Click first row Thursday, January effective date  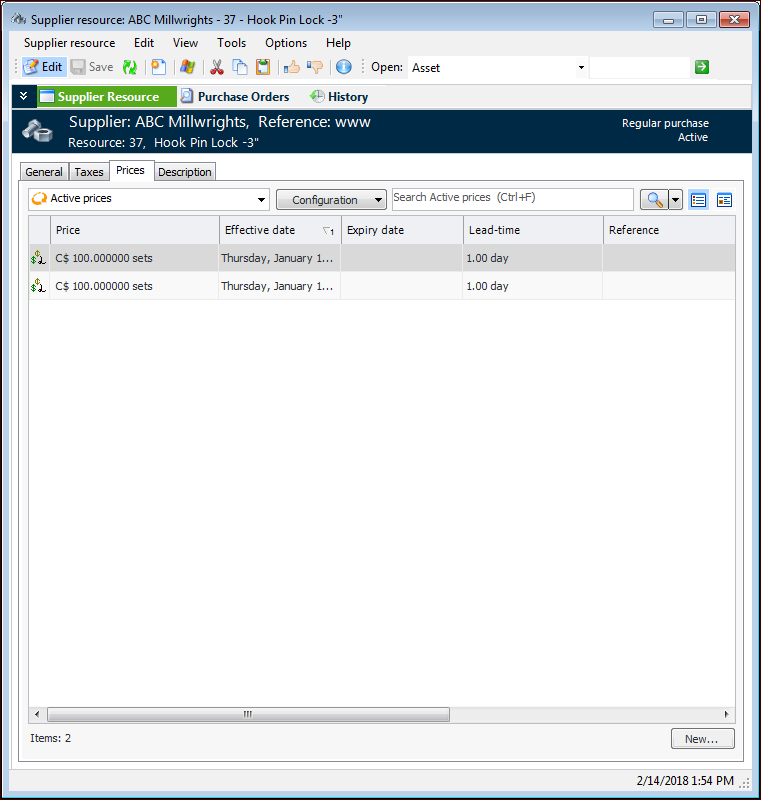(277, 258)
